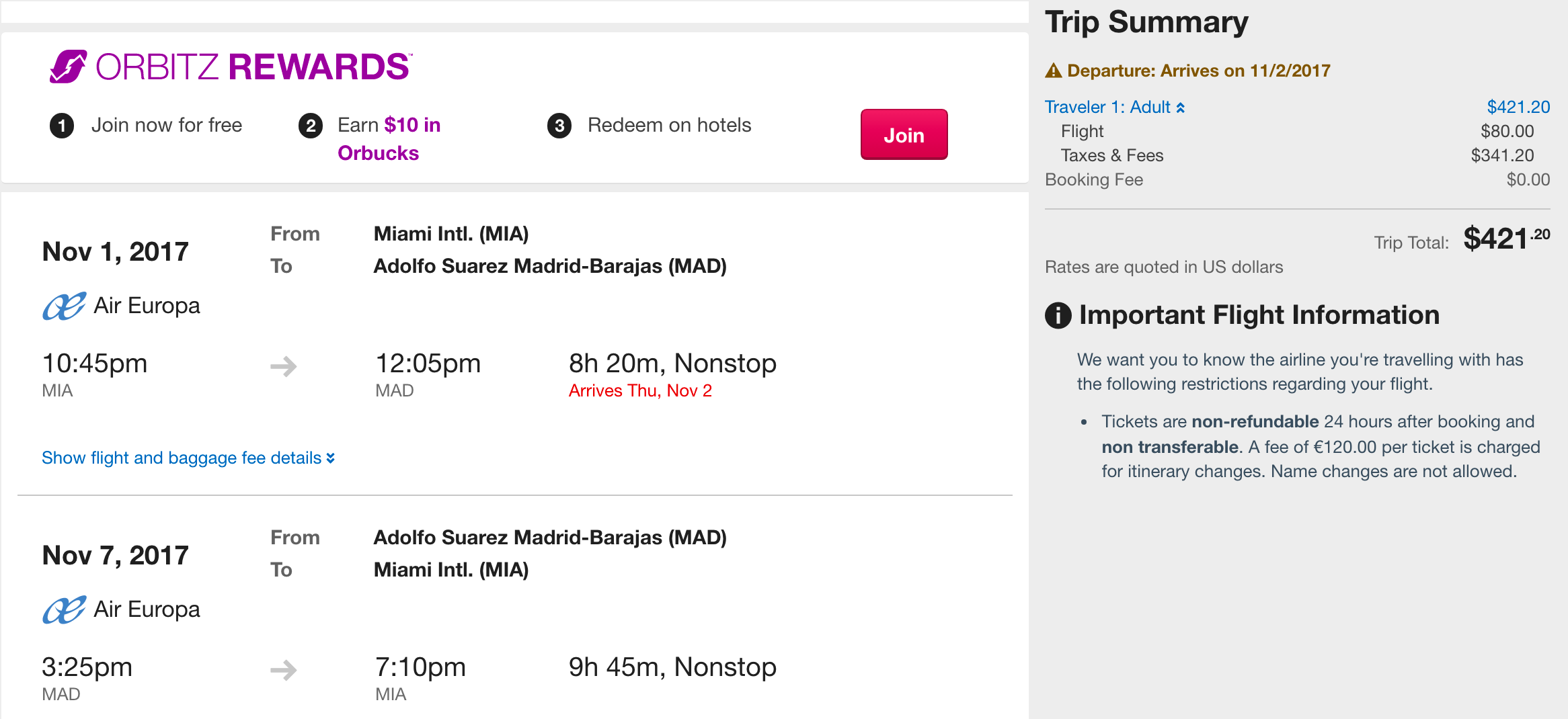Click the arrow between 3:25pm and 7:10pm
Viewport: 1568px width, 719px height.
click(284, 670)
